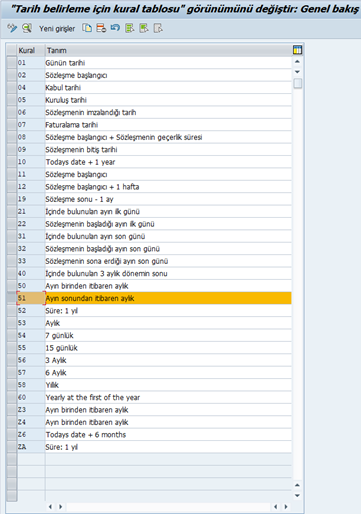Select 'Yearly at the first of the year' cell

[168, 397]
